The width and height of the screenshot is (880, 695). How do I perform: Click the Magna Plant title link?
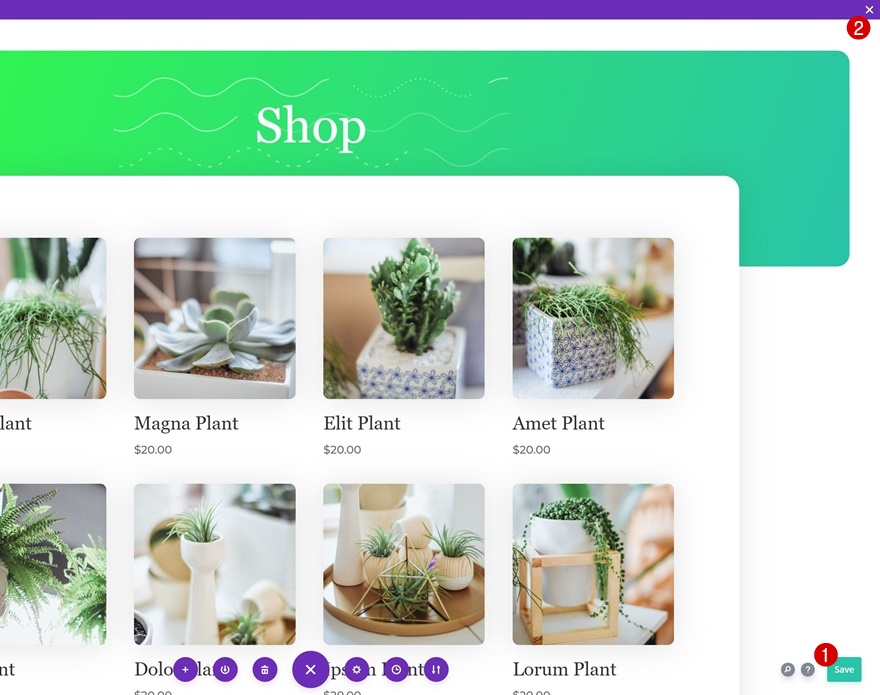pos(186,424)
